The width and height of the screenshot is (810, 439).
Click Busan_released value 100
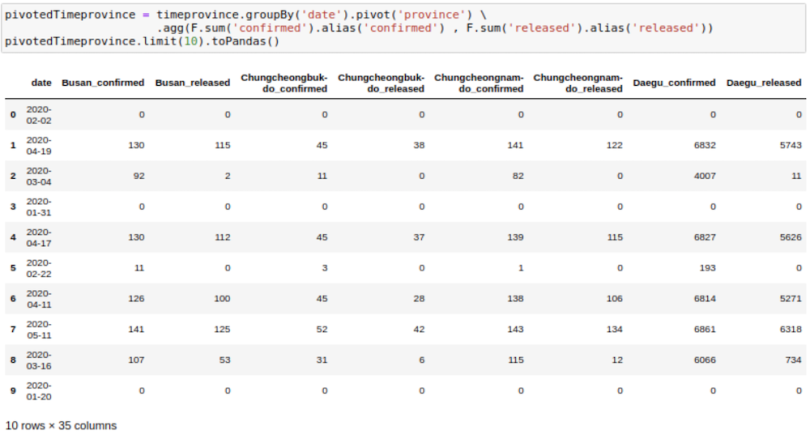click(222, 299)
